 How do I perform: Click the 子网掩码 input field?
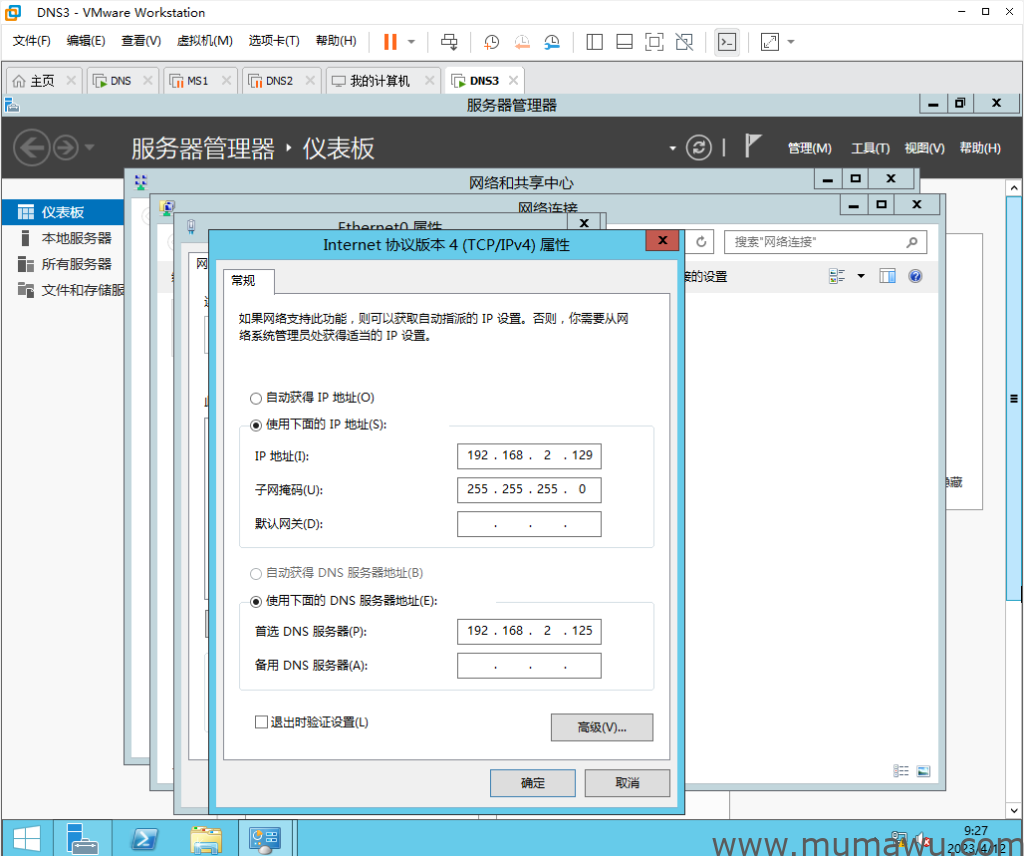529,490
